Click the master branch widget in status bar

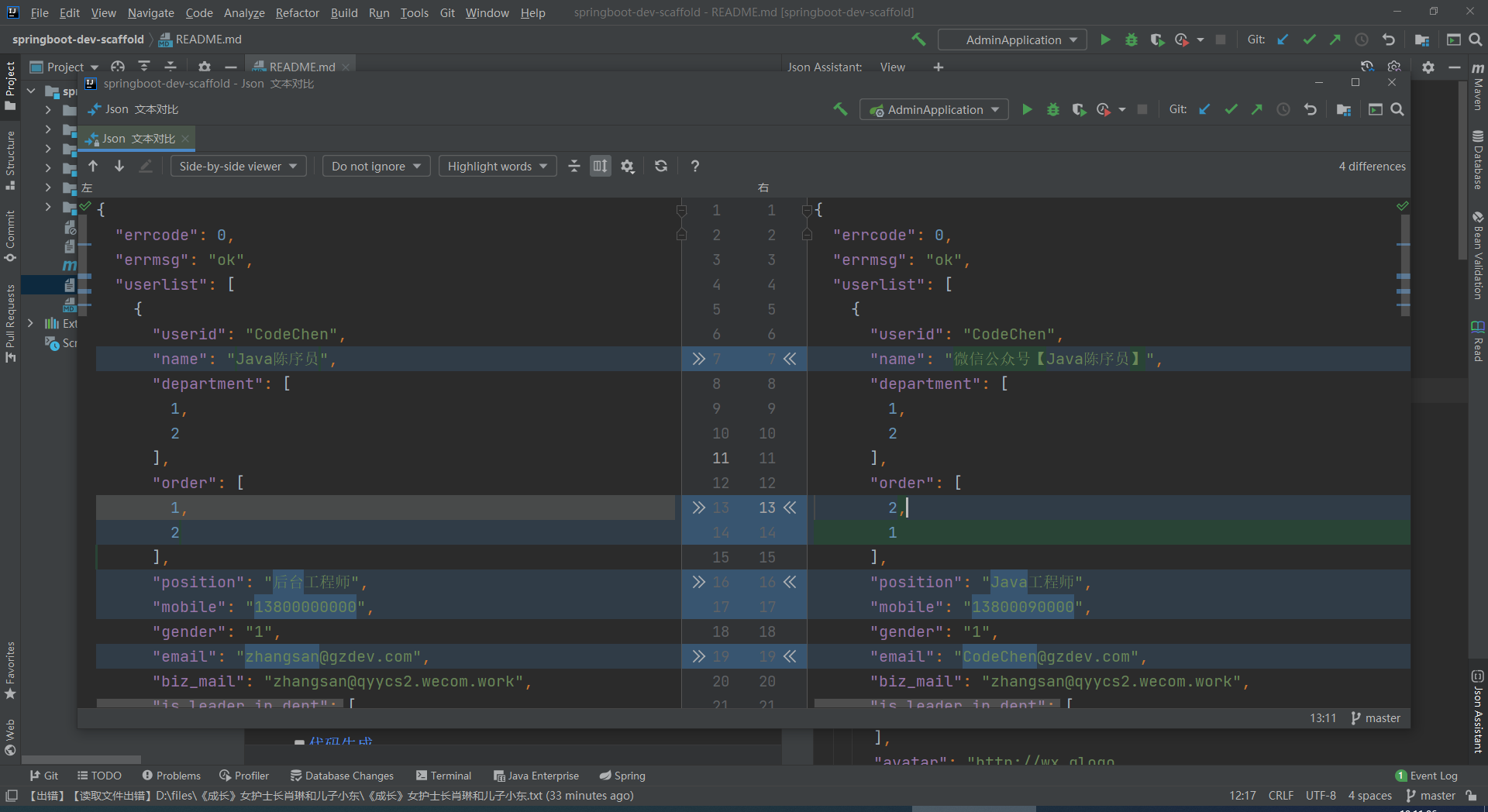click(x=1431, y=796)
